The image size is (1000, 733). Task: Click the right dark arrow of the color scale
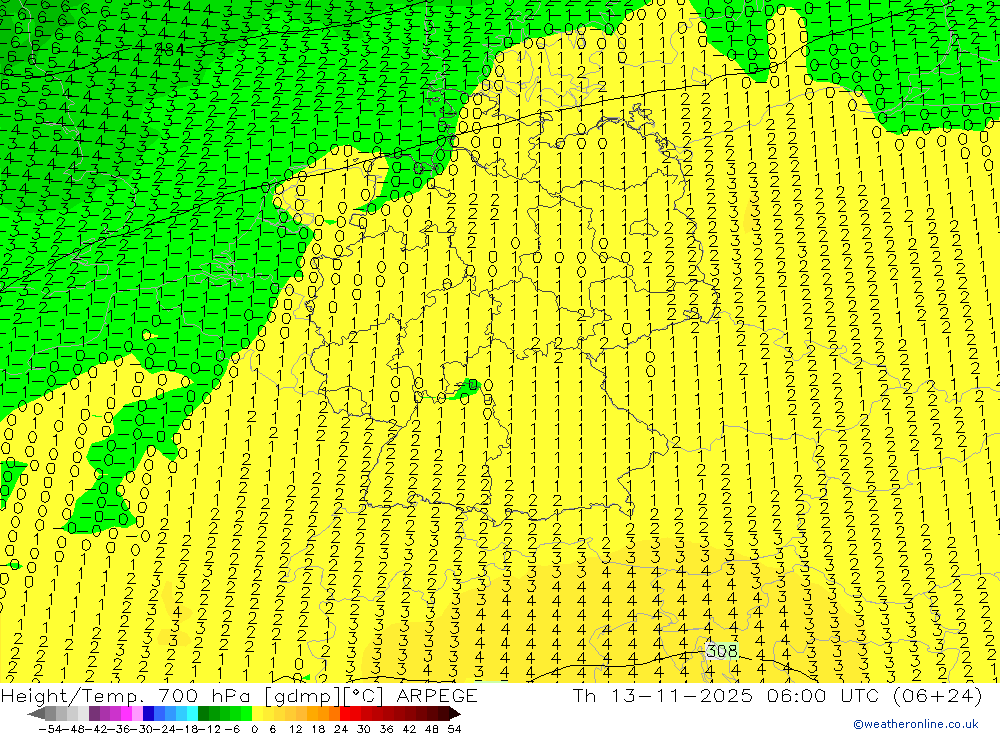click(x=455, y=714)
